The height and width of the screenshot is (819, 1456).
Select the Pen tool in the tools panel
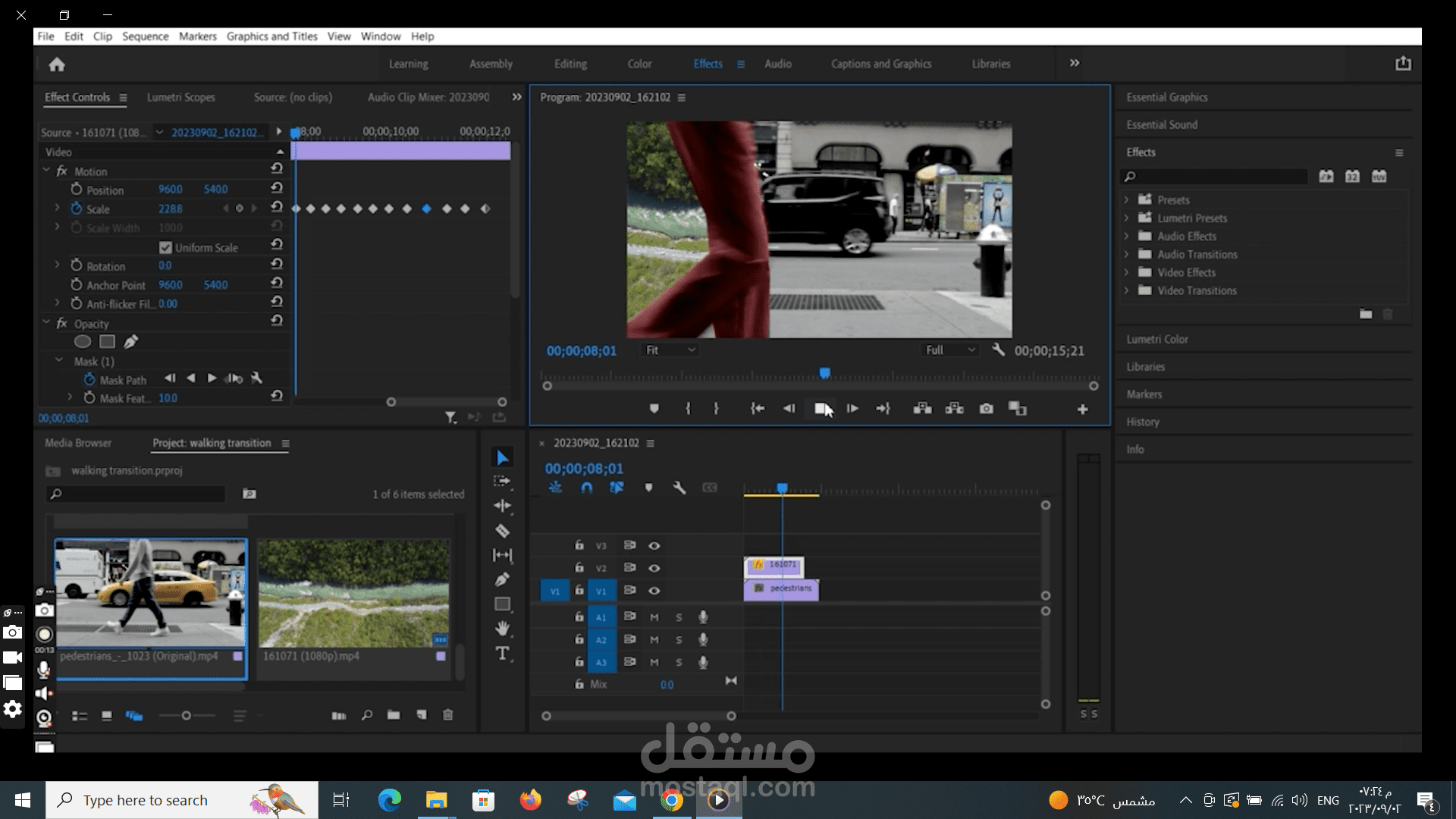pos(502,579)
